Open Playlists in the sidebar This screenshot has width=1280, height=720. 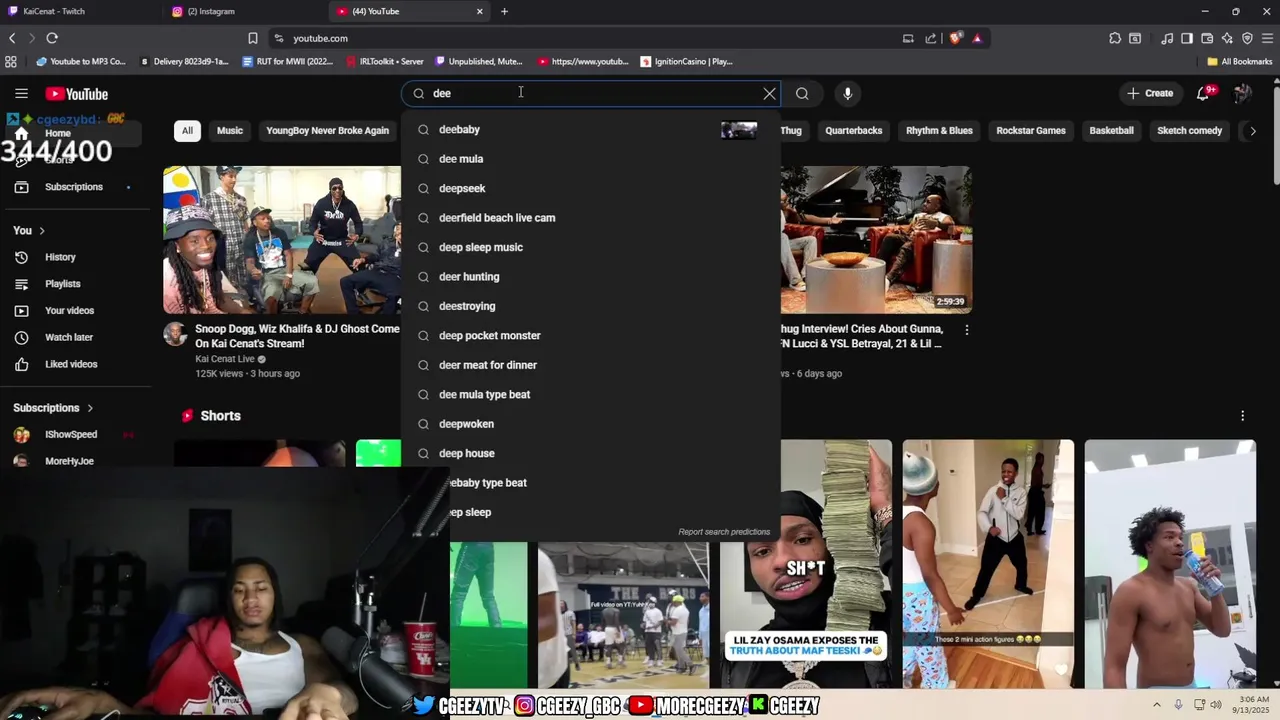[62, 284]
